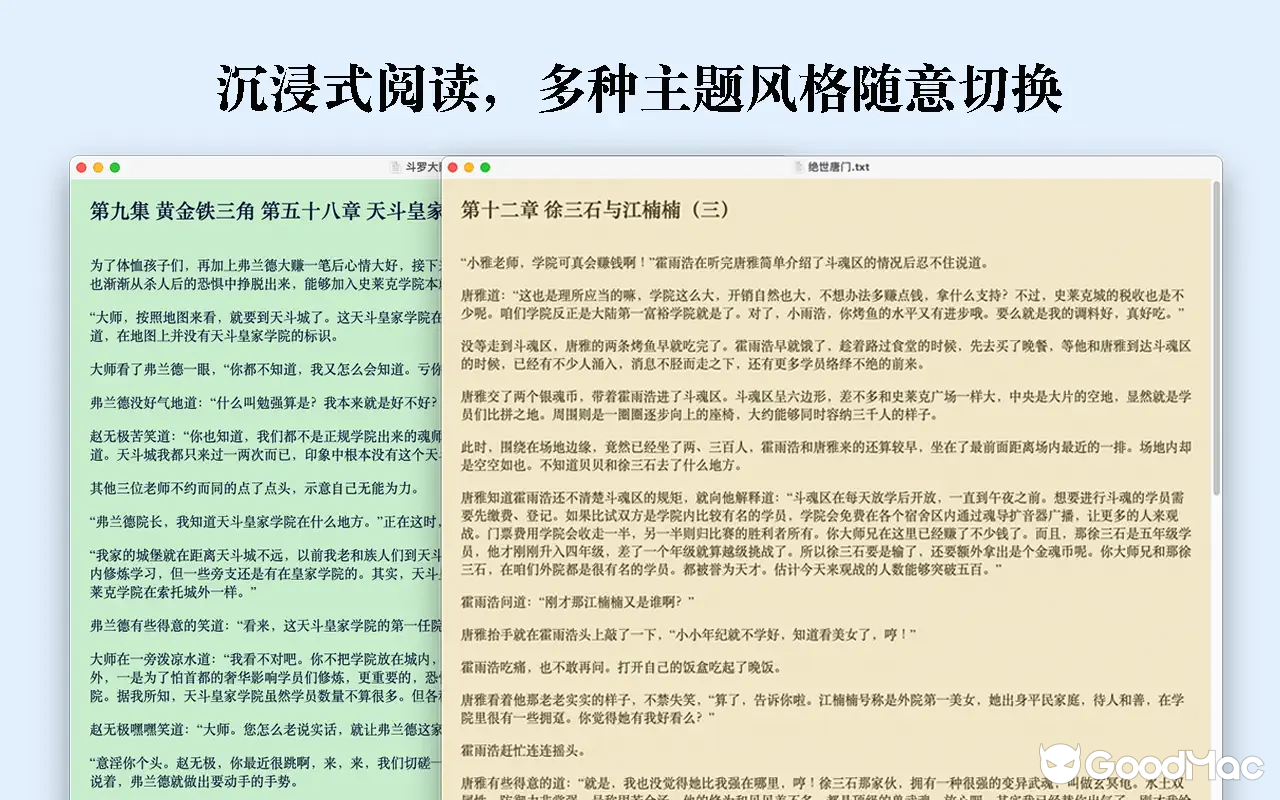The width and height of the screenshot is (1280, 800).
Task: Click the green zoom button on the left window
Action: (x=112, y=167)
